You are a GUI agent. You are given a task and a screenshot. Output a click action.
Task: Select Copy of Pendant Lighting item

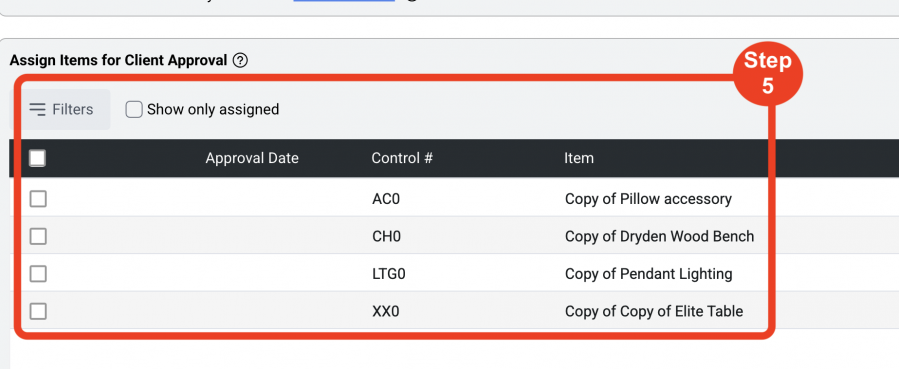[x=648, y=274]
